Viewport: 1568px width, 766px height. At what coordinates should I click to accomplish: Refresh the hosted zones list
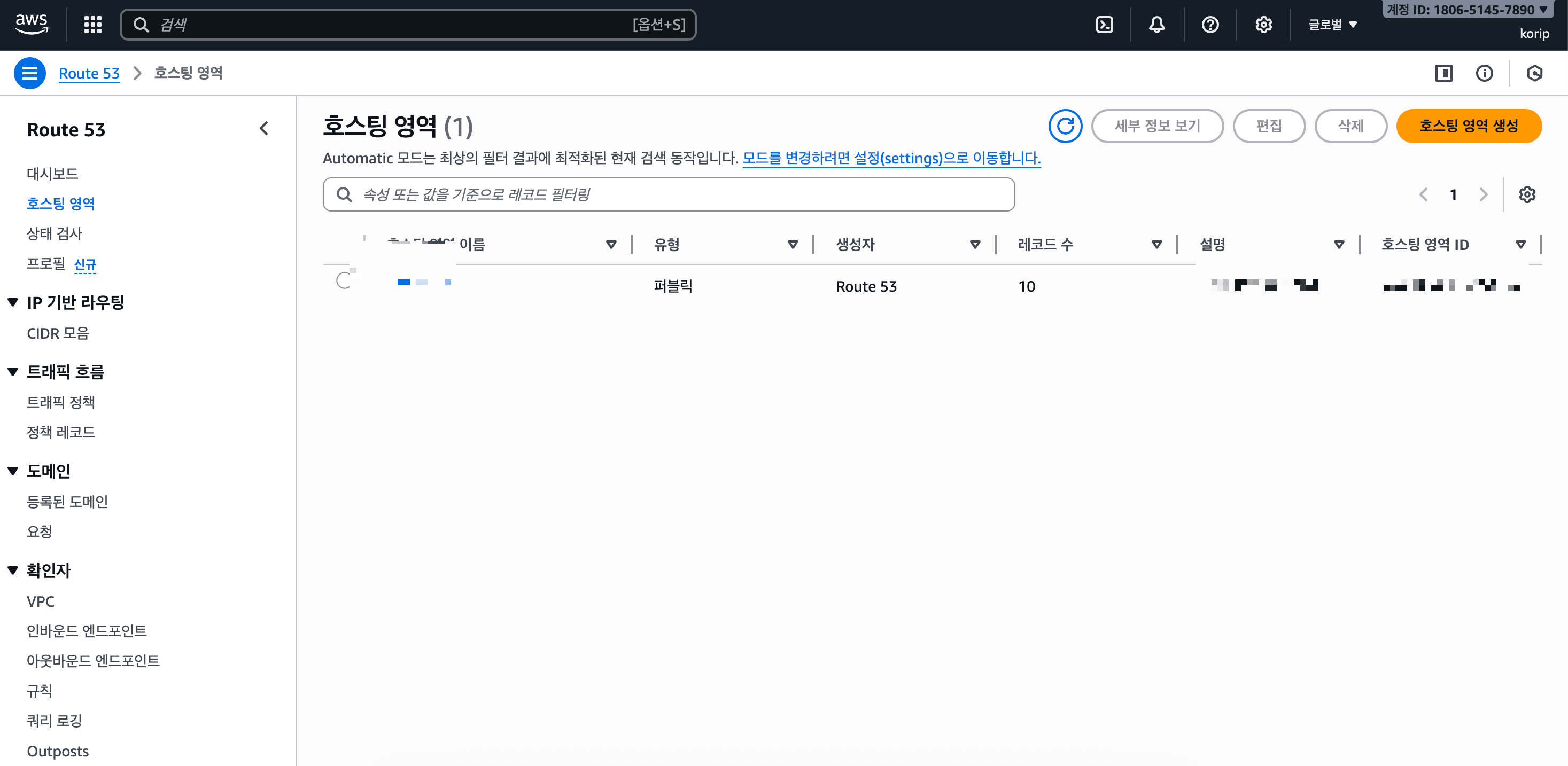point(1065,126)
